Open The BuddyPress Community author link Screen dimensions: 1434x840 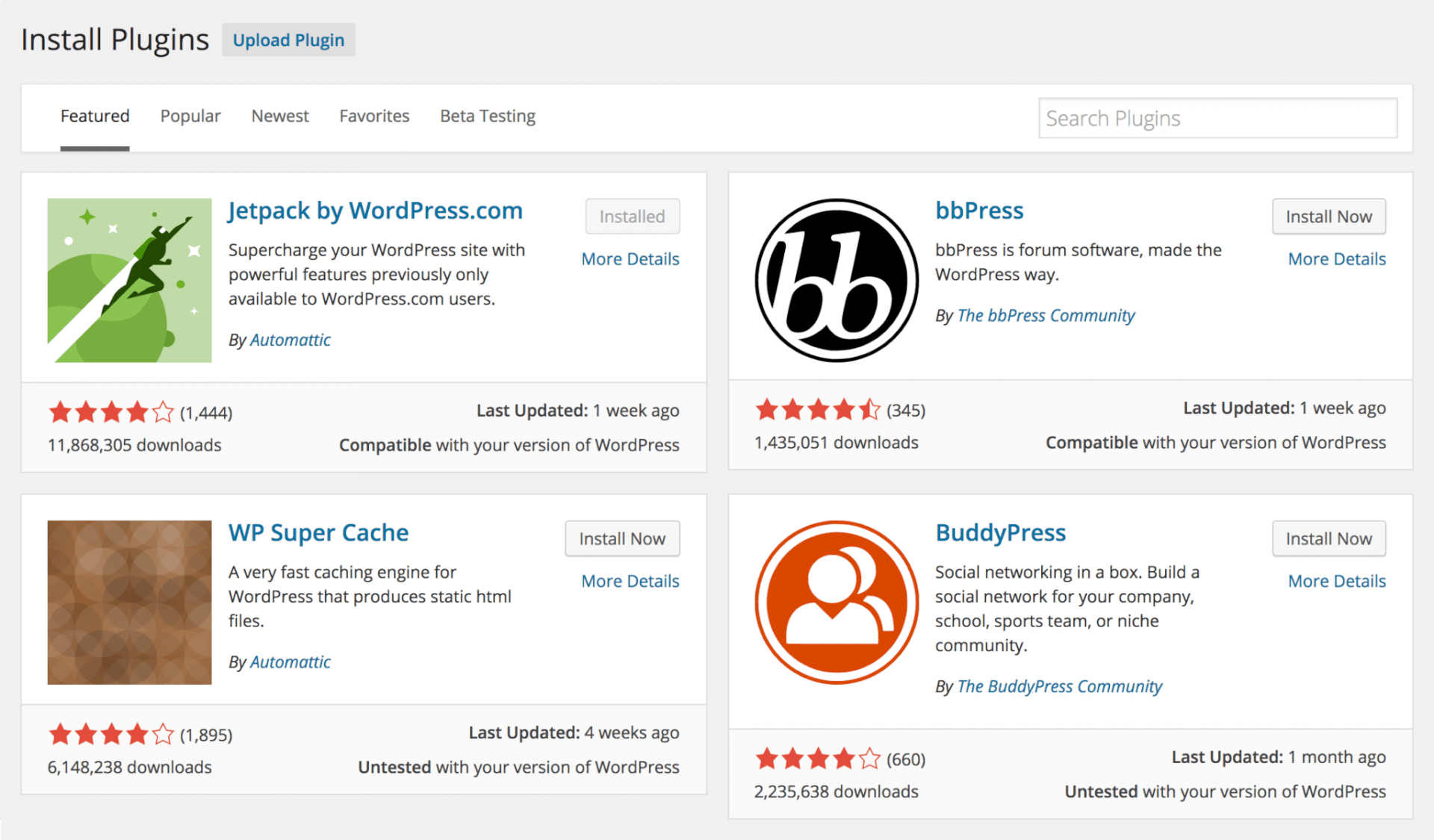click(x=1059, y=687)
